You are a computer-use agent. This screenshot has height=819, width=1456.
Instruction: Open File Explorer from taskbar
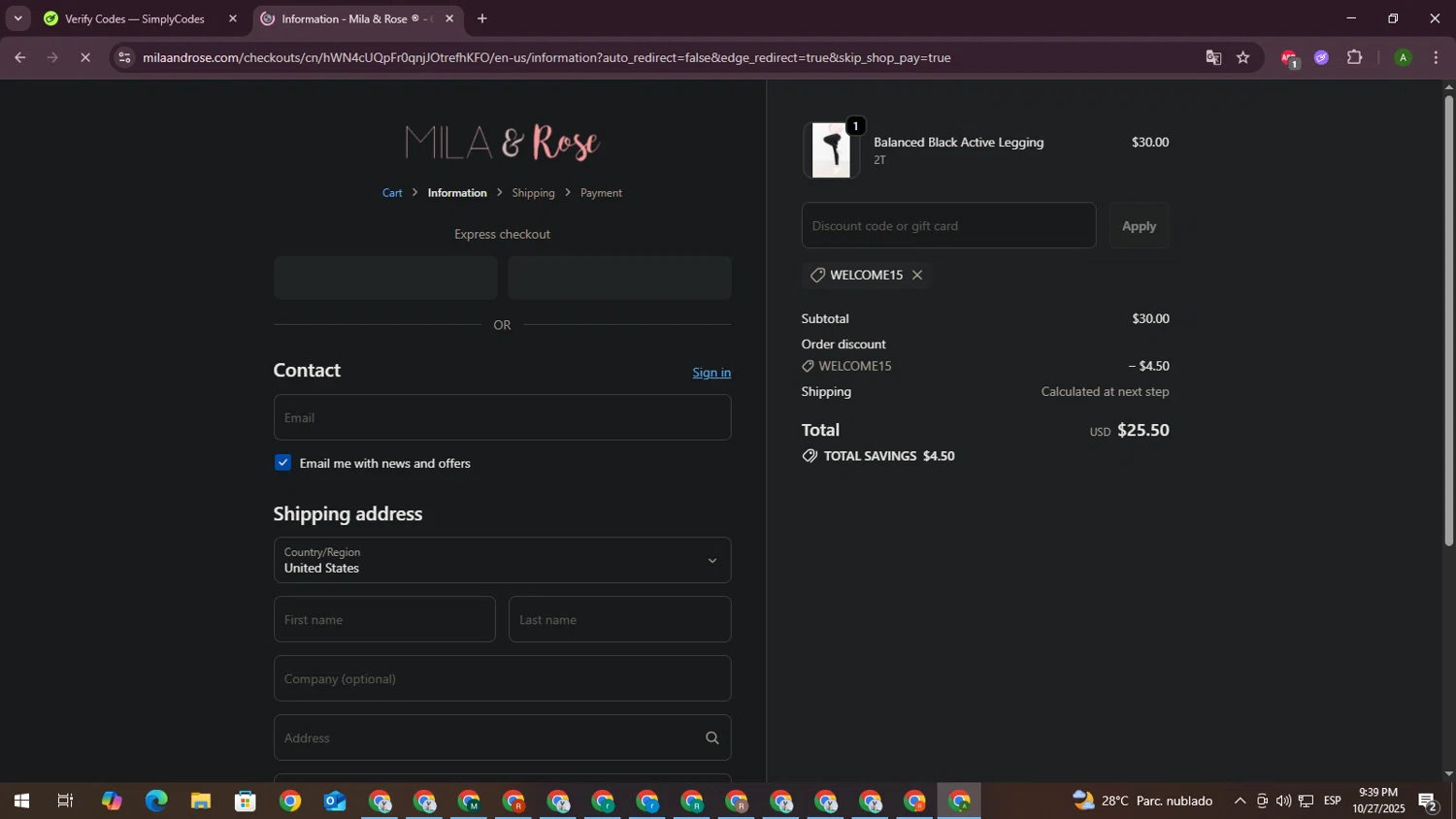pyautogui.click(x=201, y=801)
